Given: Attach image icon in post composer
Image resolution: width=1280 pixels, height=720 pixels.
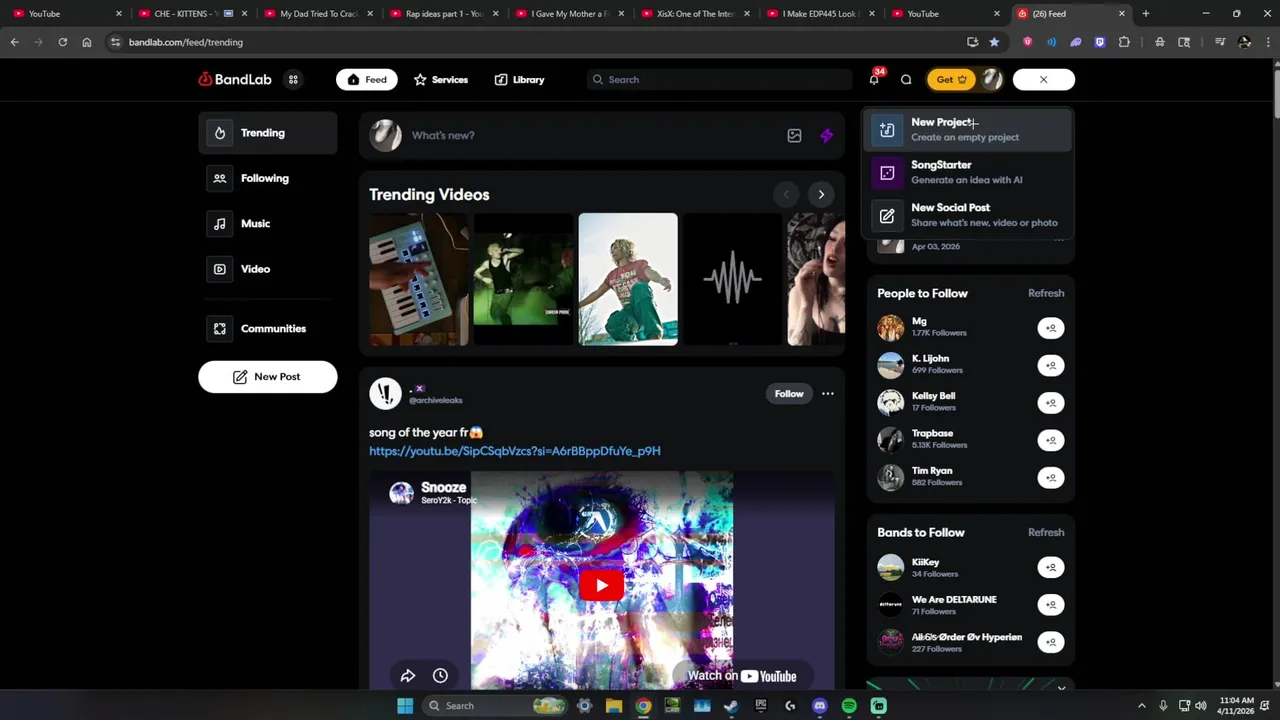Looking at the screenshot, I should click(794, 135).
